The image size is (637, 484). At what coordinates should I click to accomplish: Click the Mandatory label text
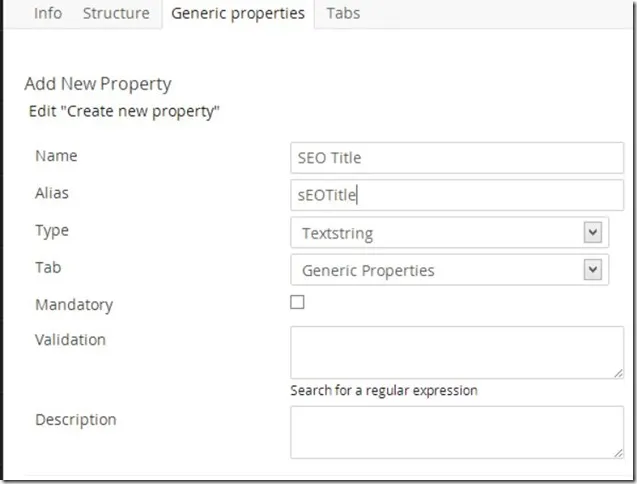coord(74,304)
